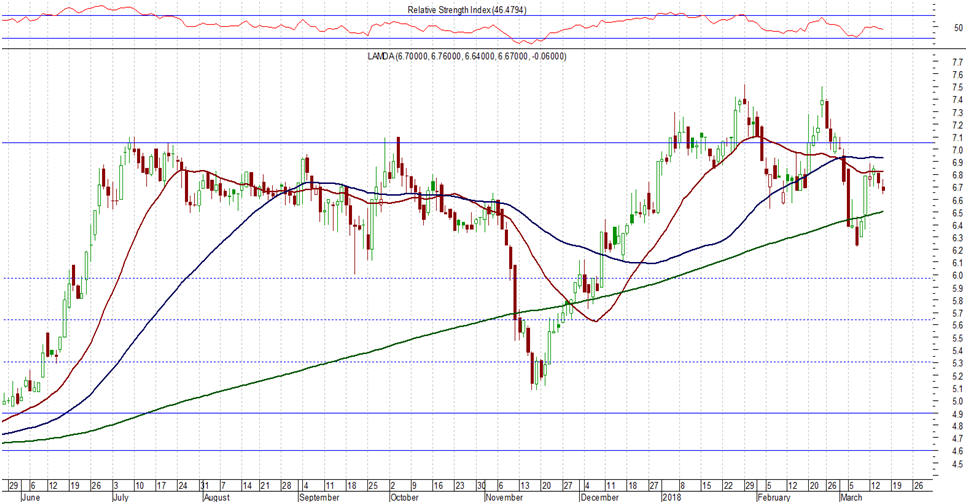This screenshot has height=504, width=968.
Task: Click the date label 25 in September
Action: click(x=372, y=486)
